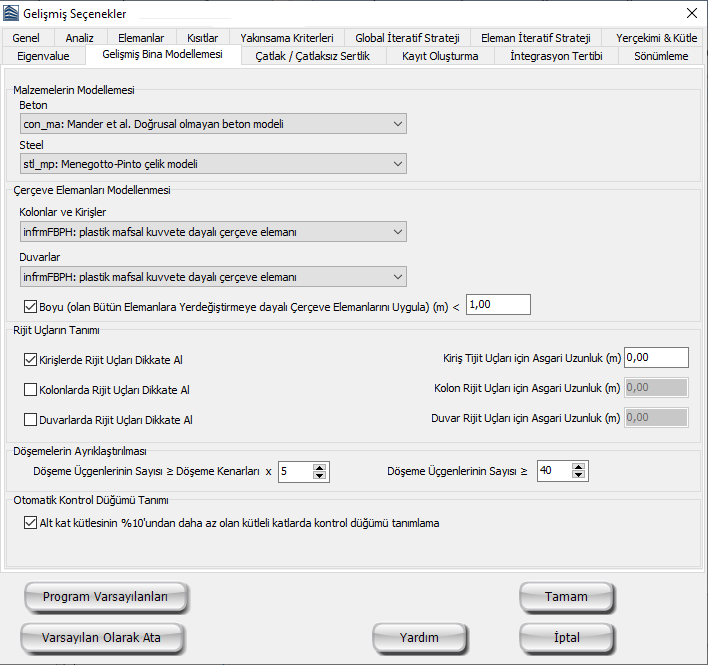Click the app icon in title bar
Screen dimensions: 708x665
[x=12, y=13]
